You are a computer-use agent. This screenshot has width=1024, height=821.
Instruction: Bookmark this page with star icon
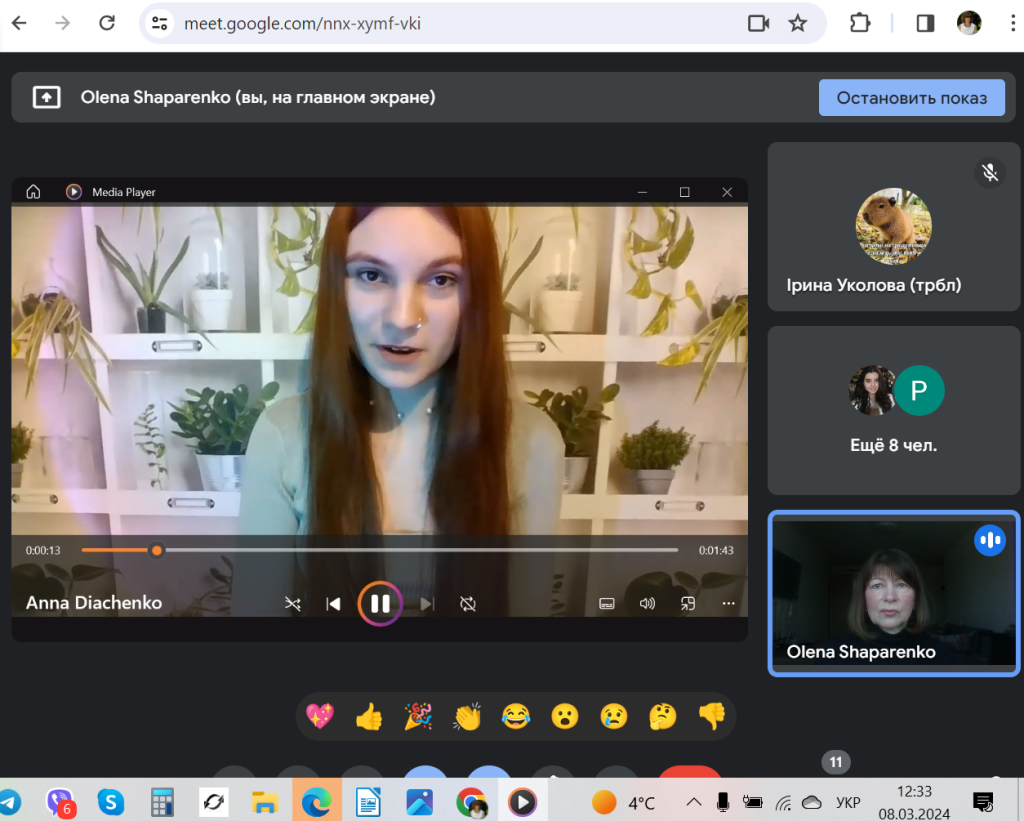click(x=797, y=24)
